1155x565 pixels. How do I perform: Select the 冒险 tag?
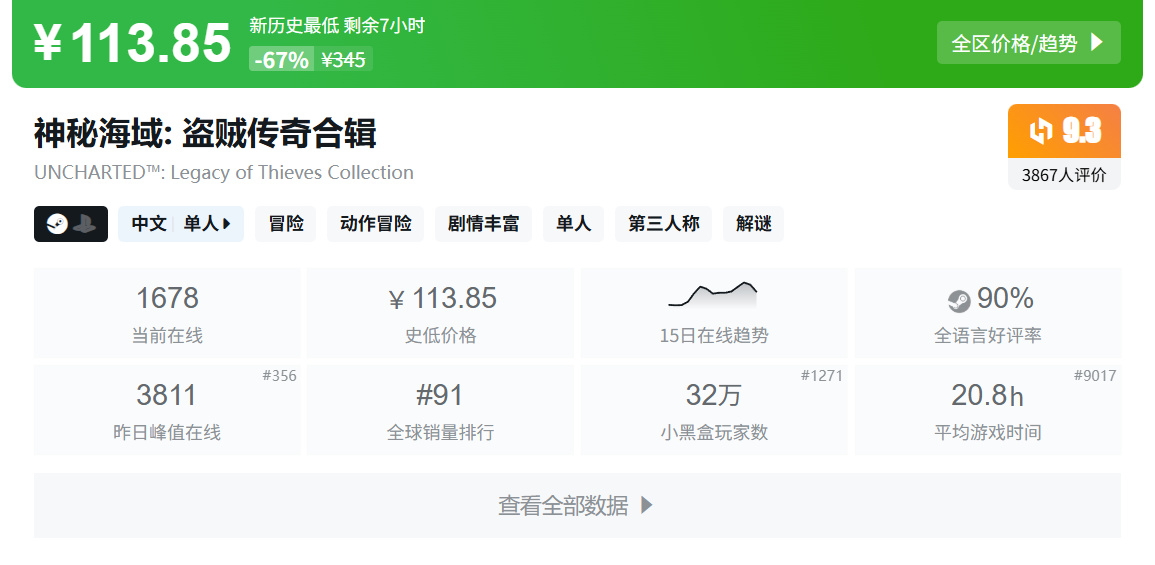pos(285,224)
